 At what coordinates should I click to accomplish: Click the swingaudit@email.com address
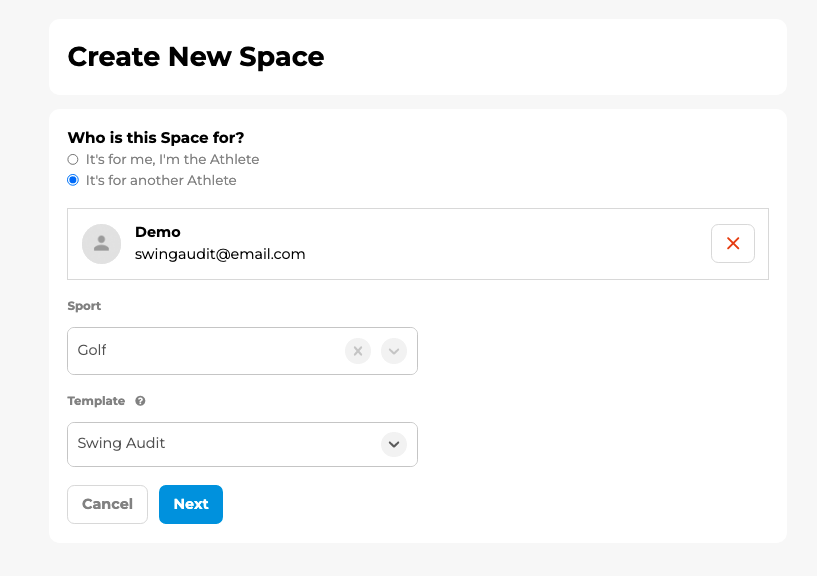click(220, 254)
